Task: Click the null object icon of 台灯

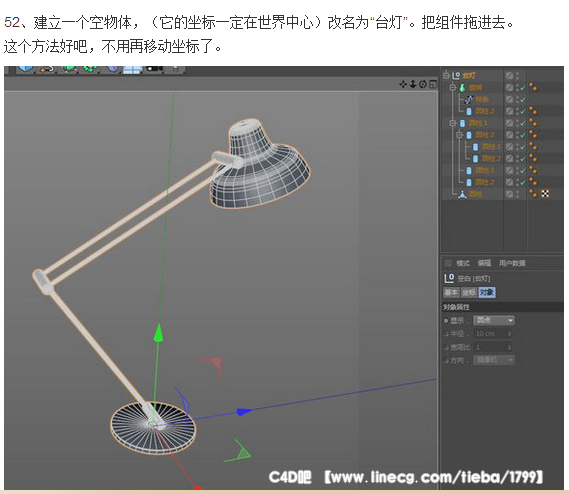Action: point(456,75)
